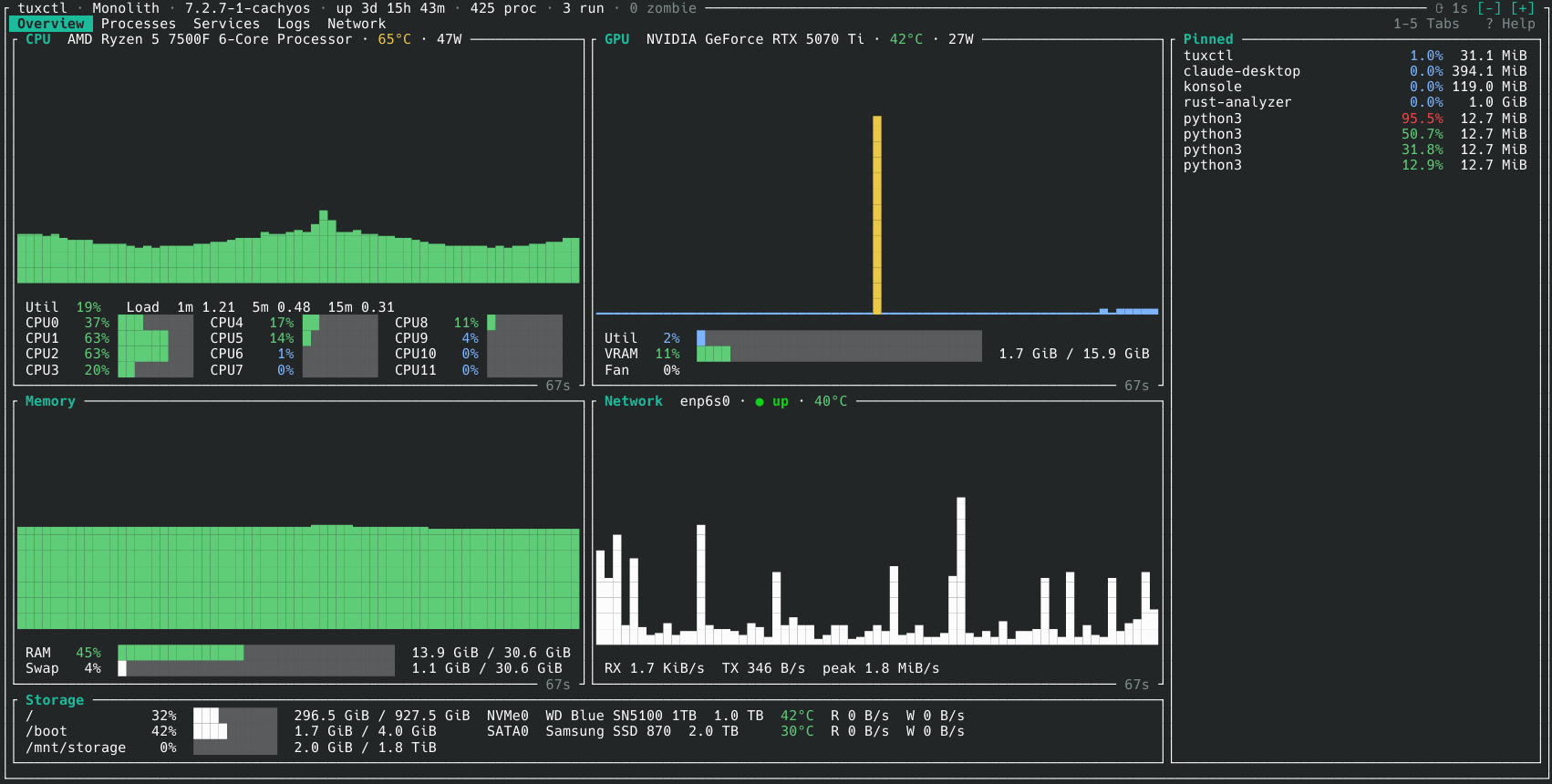Viewport: 1552px width, 784px height.
Task: Switch to the Processes tab
Action: [x=139, y=24]
